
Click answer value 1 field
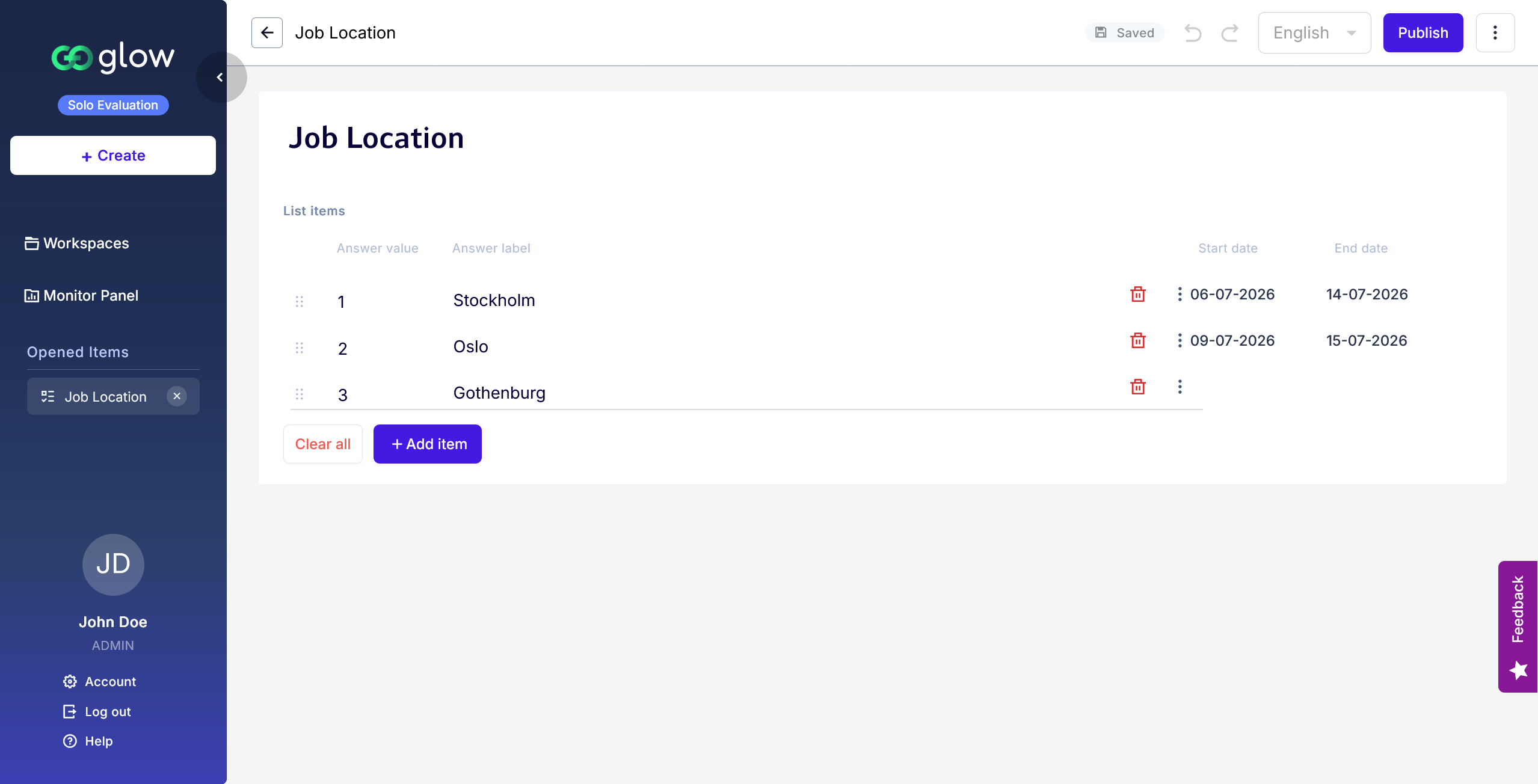tap(342, 302)
